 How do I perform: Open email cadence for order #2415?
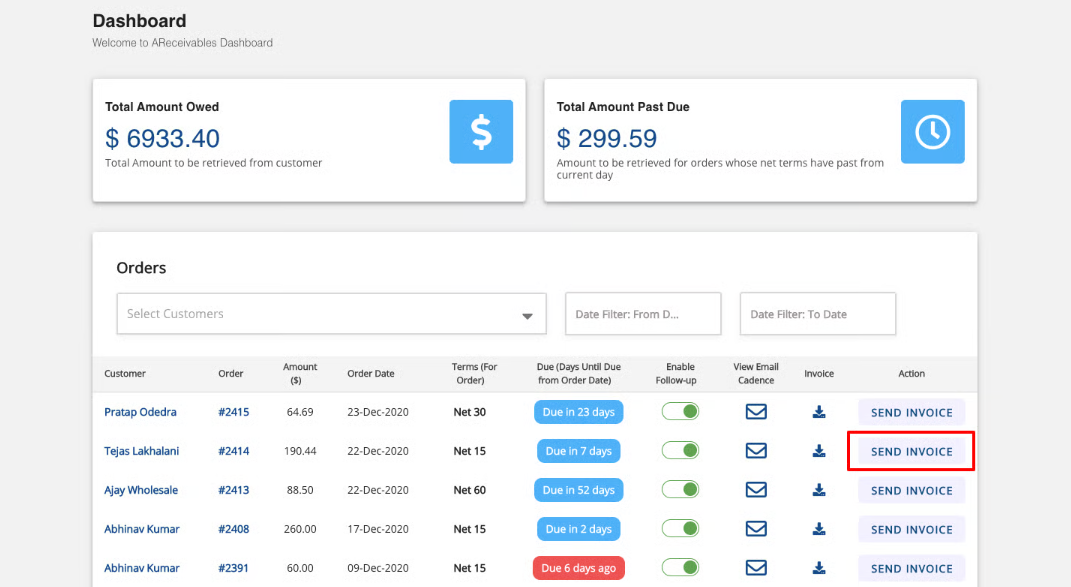pos(756,412)
